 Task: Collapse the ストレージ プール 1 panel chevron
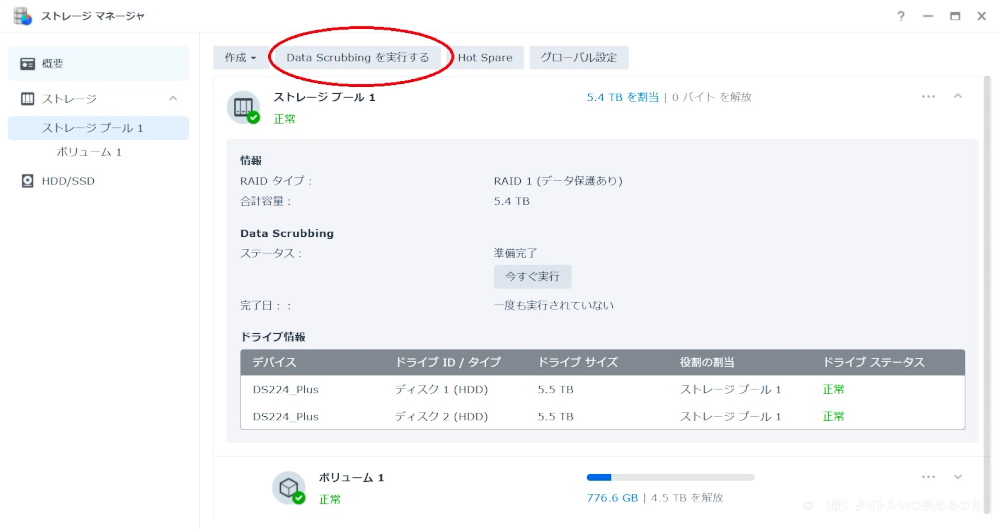pyautogui.click(x=958, y=96)
